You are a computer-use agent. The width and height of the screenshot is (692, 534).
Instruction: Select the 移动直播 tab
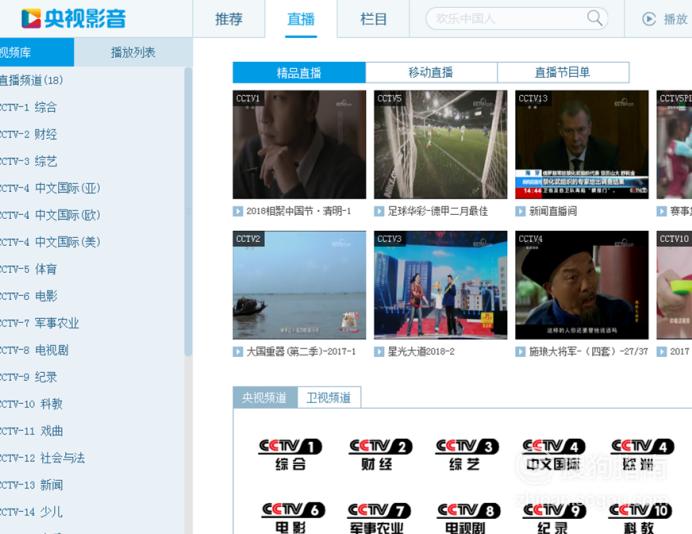[x=431, y=72]
